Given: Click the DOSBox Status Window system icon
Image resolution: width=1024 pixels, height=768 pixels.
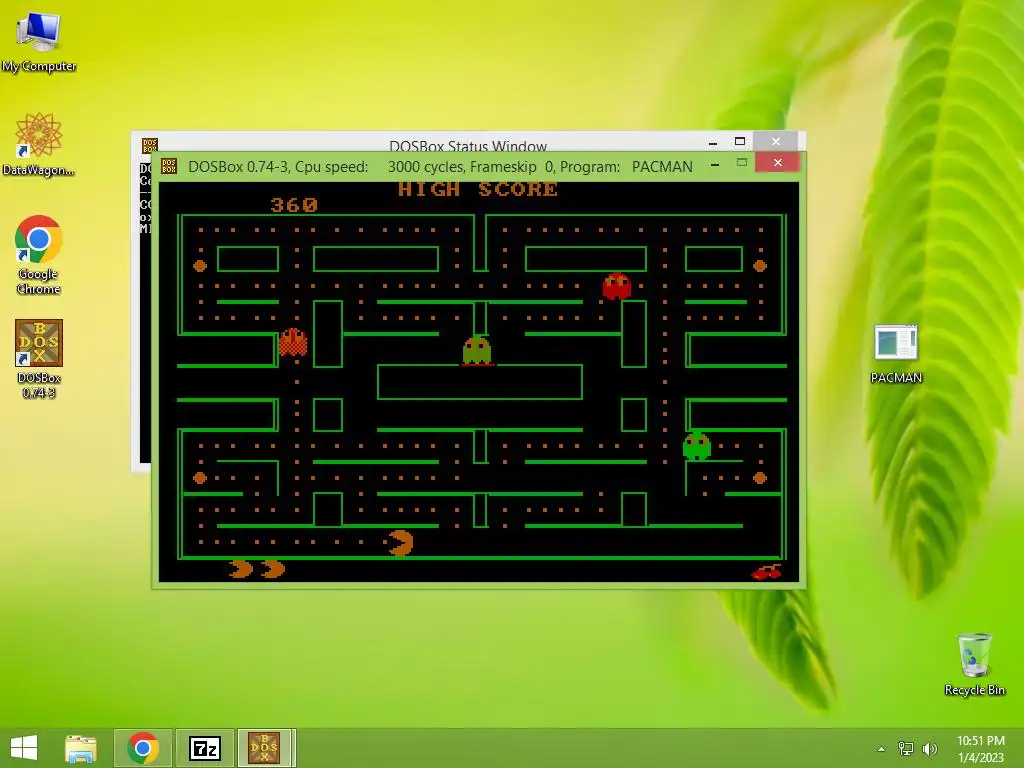Looking at the screenshot, I should coord(150,145).
